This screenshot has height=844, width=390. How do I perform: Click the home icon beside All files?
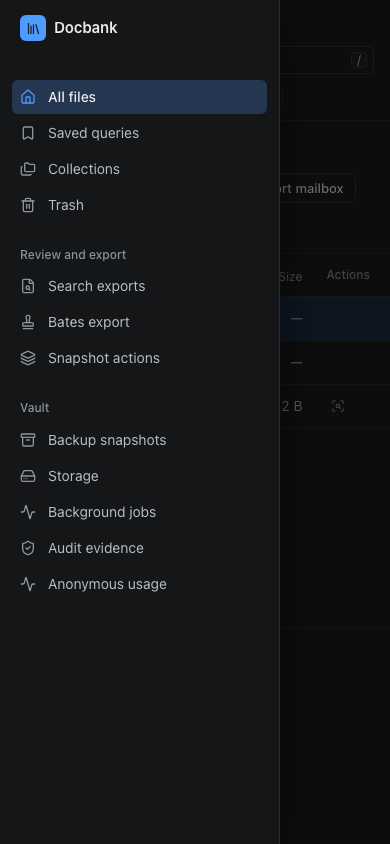pos(28,97)
